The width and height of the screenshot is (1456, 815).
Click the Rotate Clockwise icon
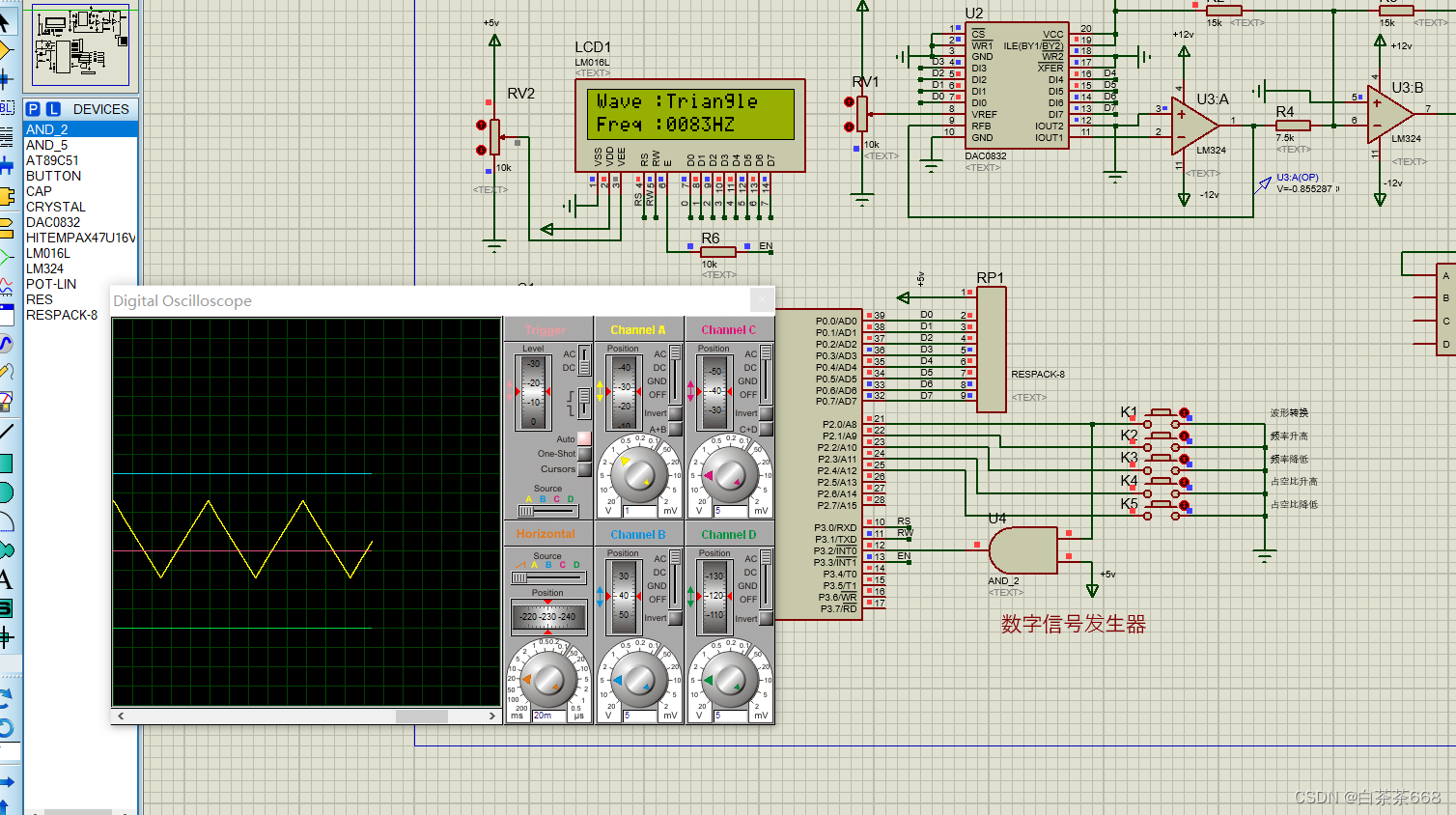(x=5, y=696)
